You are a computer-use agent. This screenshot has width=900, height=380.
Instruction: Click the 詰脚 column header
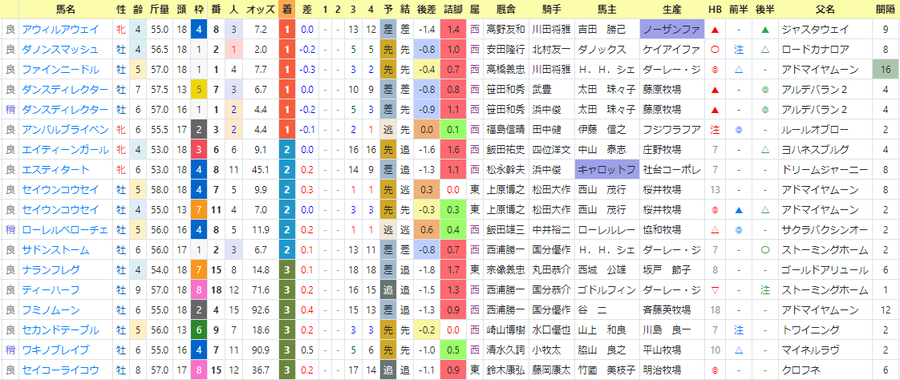pyautogui.click(x=453, y=9)
